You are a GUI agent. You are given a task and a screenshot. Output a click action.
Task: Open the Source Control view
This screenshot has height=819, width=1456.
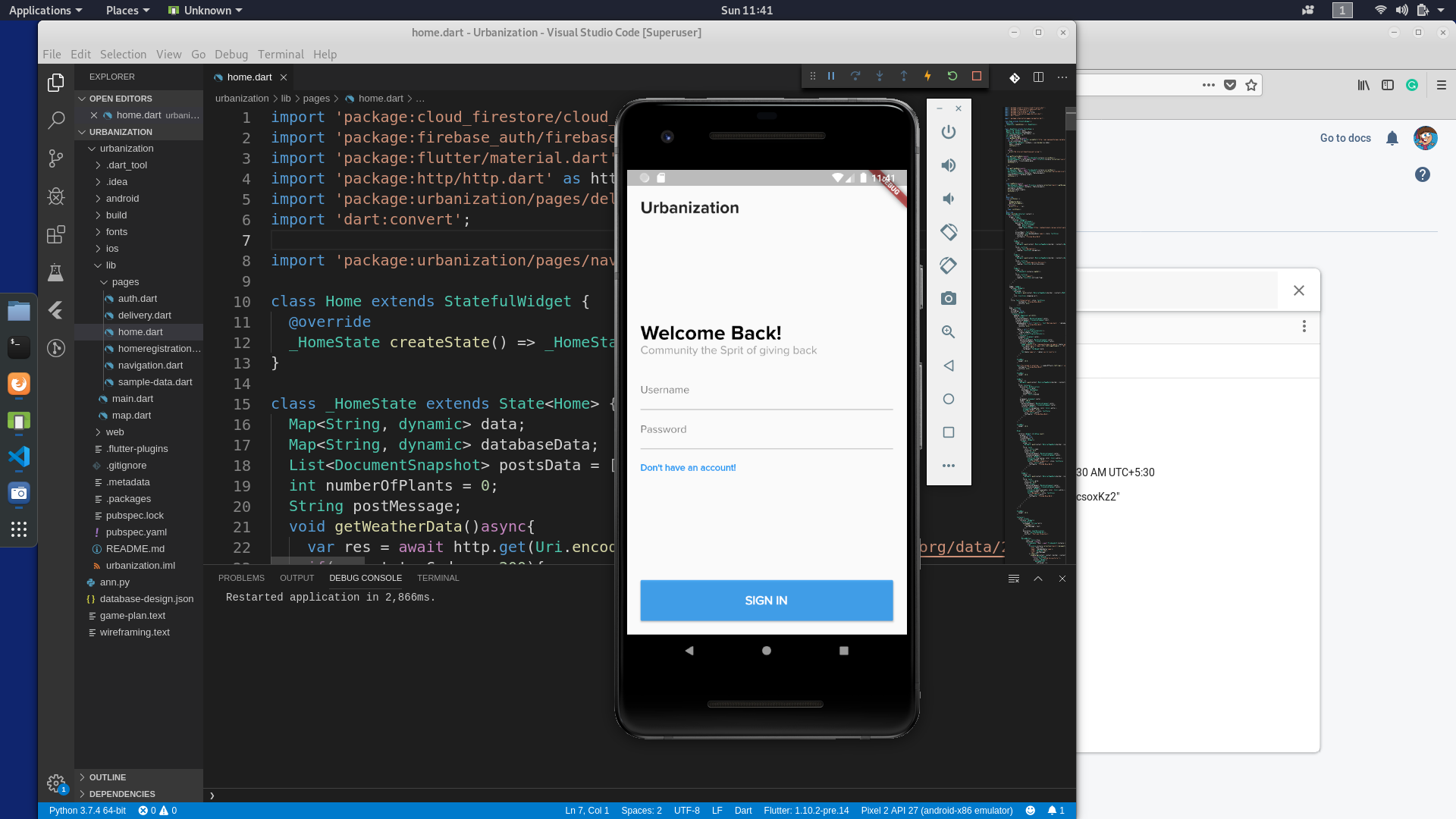(56, 158)
